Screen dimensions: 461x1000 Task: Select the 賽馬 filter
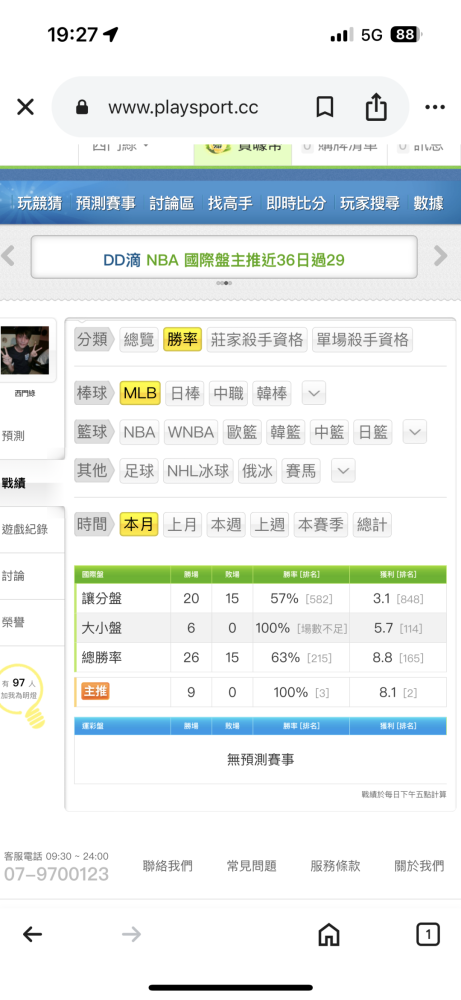(x=301, y=471)
